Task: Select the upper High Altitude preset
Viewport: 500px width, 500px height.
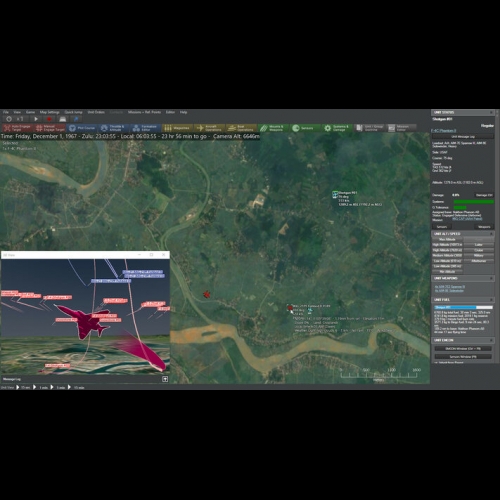Action: (447, 245)
